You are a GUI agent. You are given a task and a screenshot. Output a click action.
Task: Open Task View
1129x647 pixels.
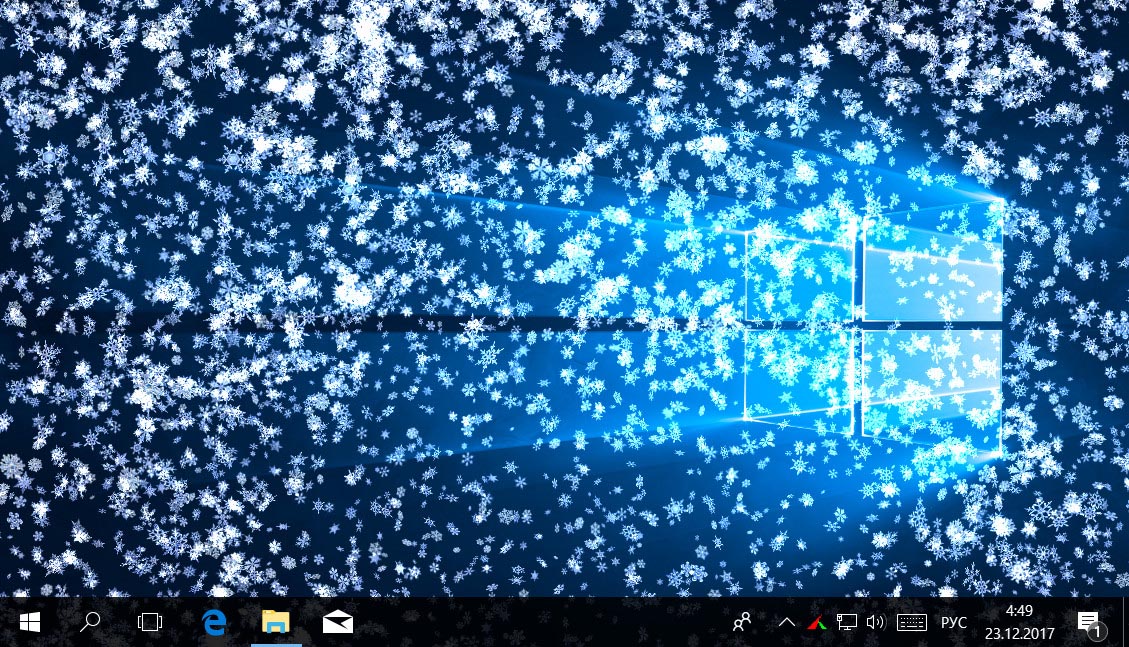point(150,622)
